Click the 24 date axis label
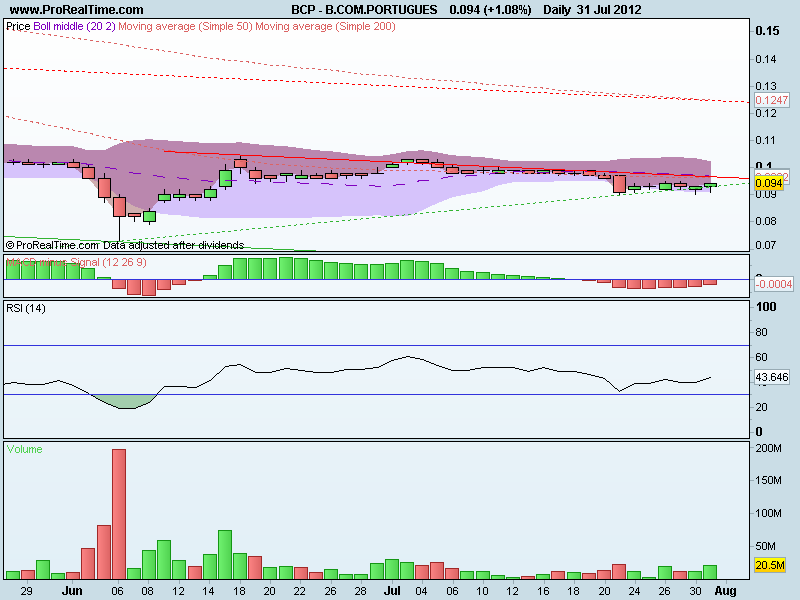Screen dimensions: 800x600 (634, 591)
